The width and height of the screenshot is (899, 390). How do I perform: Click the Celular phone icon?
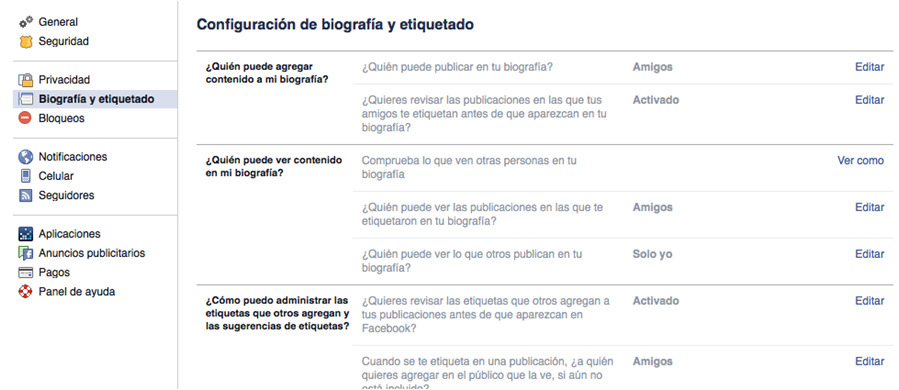26,176
